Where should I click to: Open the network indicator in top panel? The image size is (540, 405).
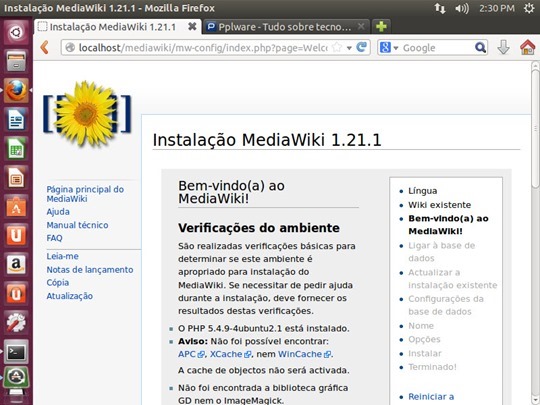[x=440, y=8]
